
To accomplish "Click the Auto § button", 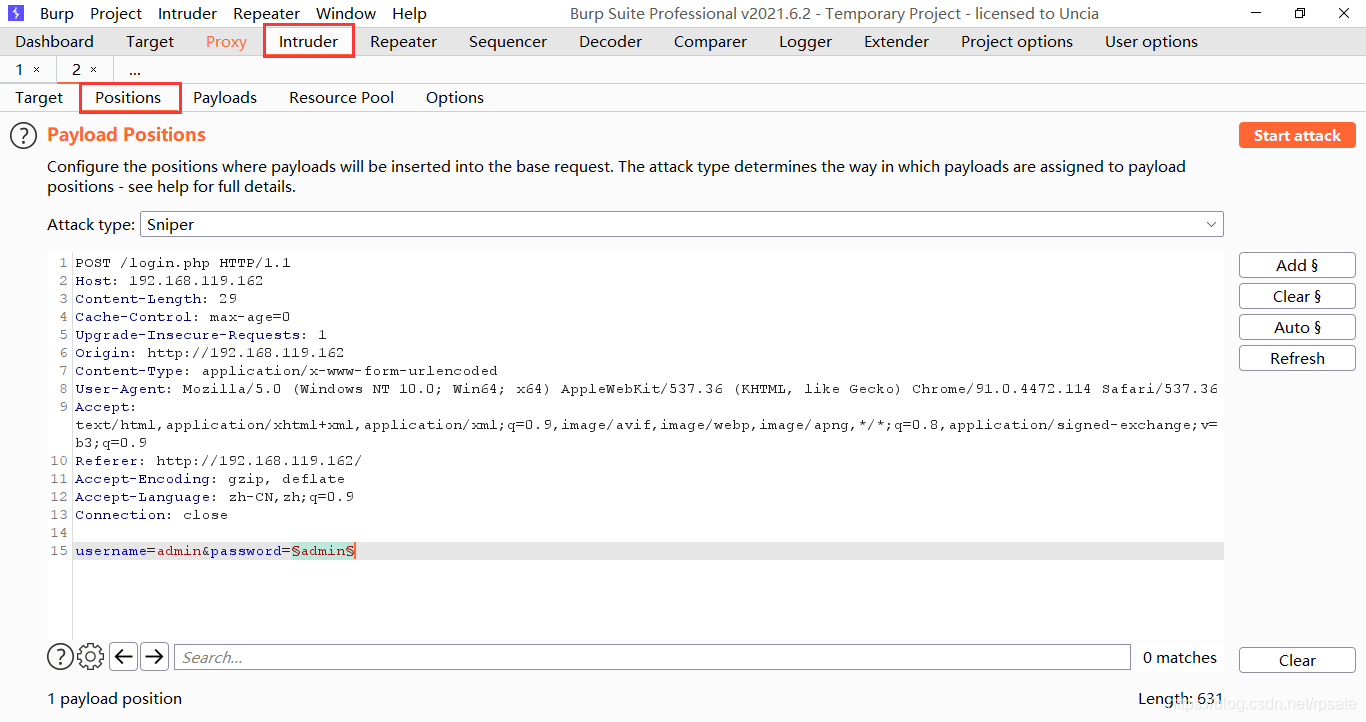I will click(x=1297, y=327).
